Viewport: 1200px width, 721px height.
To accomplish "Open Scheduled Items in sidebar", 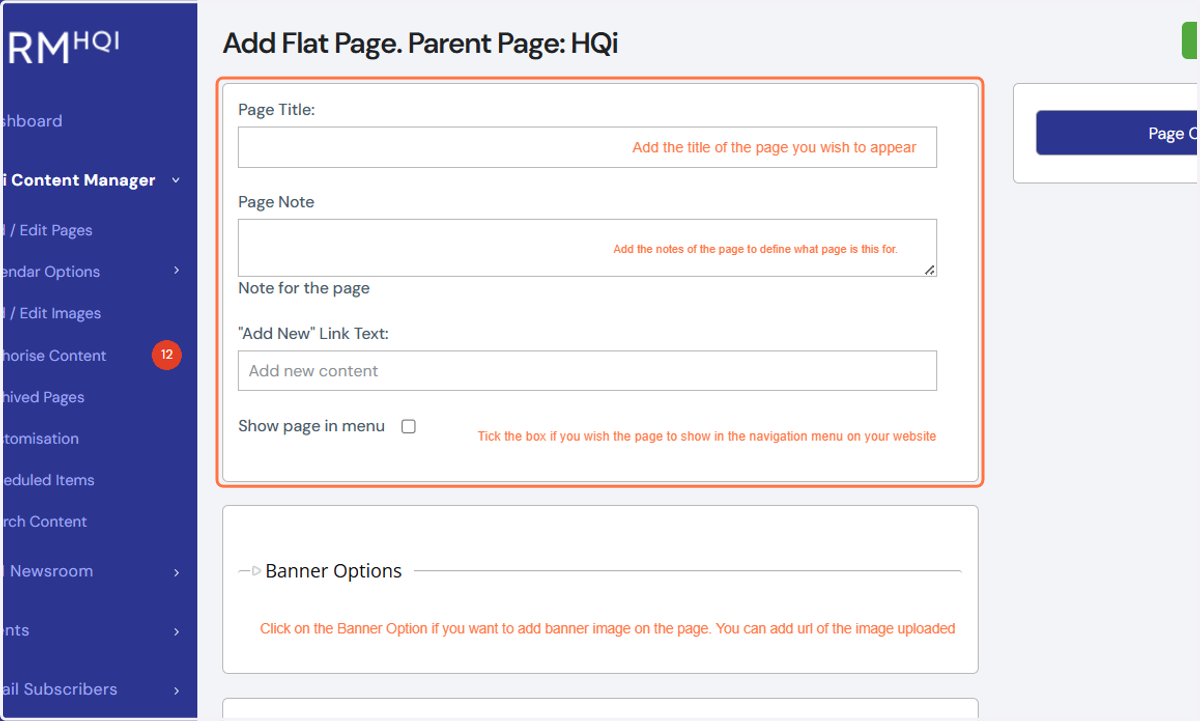I will [x=48, y=480].
